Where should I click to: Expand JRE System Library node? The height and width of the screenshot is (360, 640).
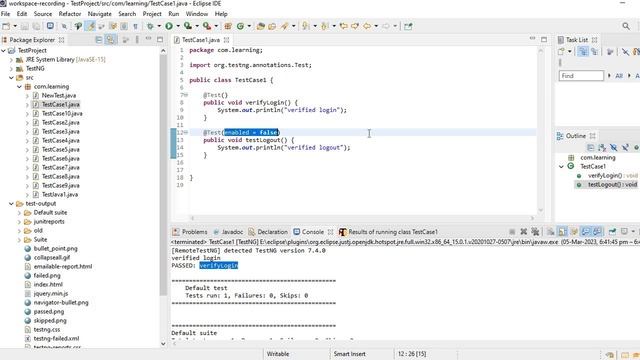pyautogui.click(x=11, y=60)
